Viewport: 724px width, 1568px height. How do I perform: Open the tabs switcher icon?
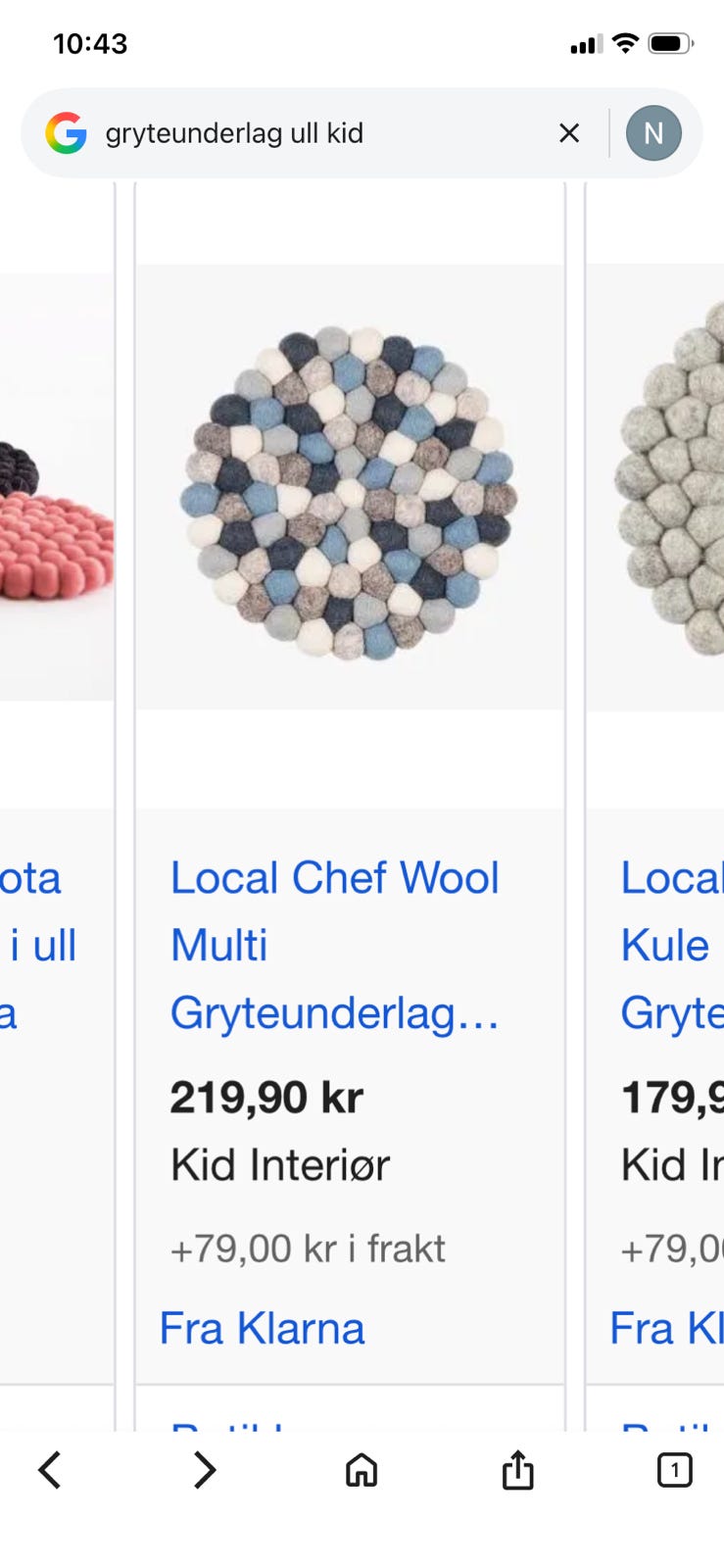point(674,1470)
